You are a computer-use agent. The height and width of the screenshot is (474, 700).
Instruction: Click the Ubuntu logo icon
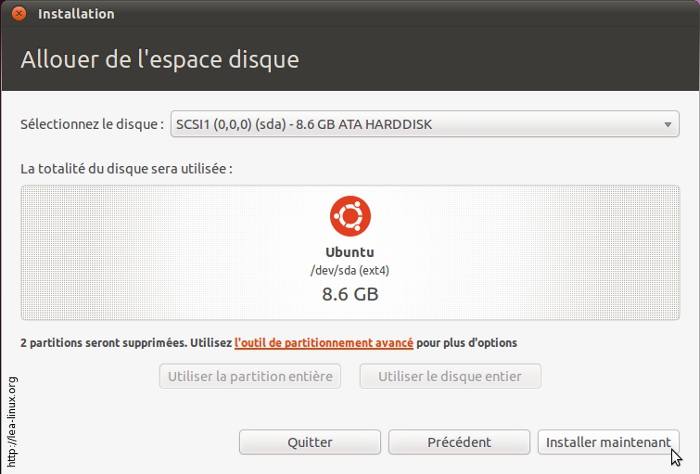point(350,216)
